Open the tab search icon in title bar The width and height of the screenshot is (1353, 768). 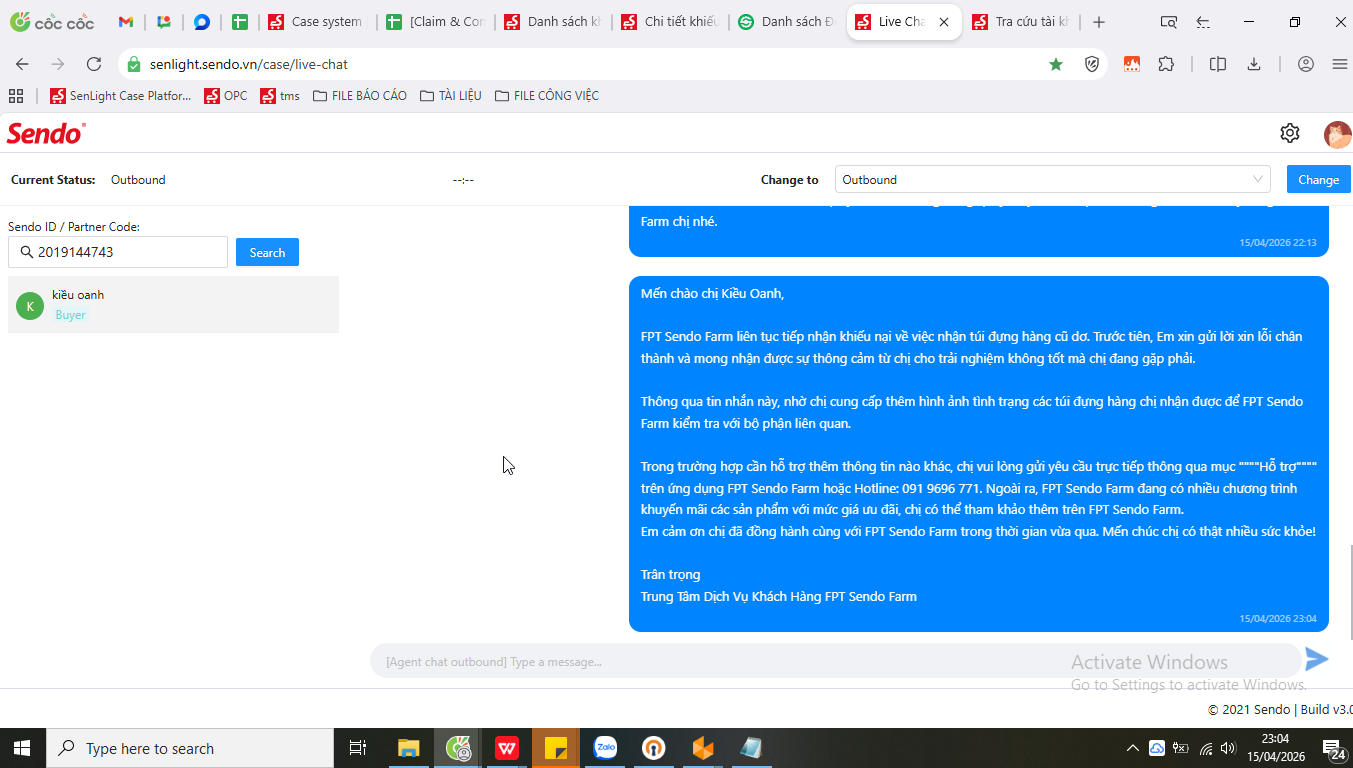1168,22
